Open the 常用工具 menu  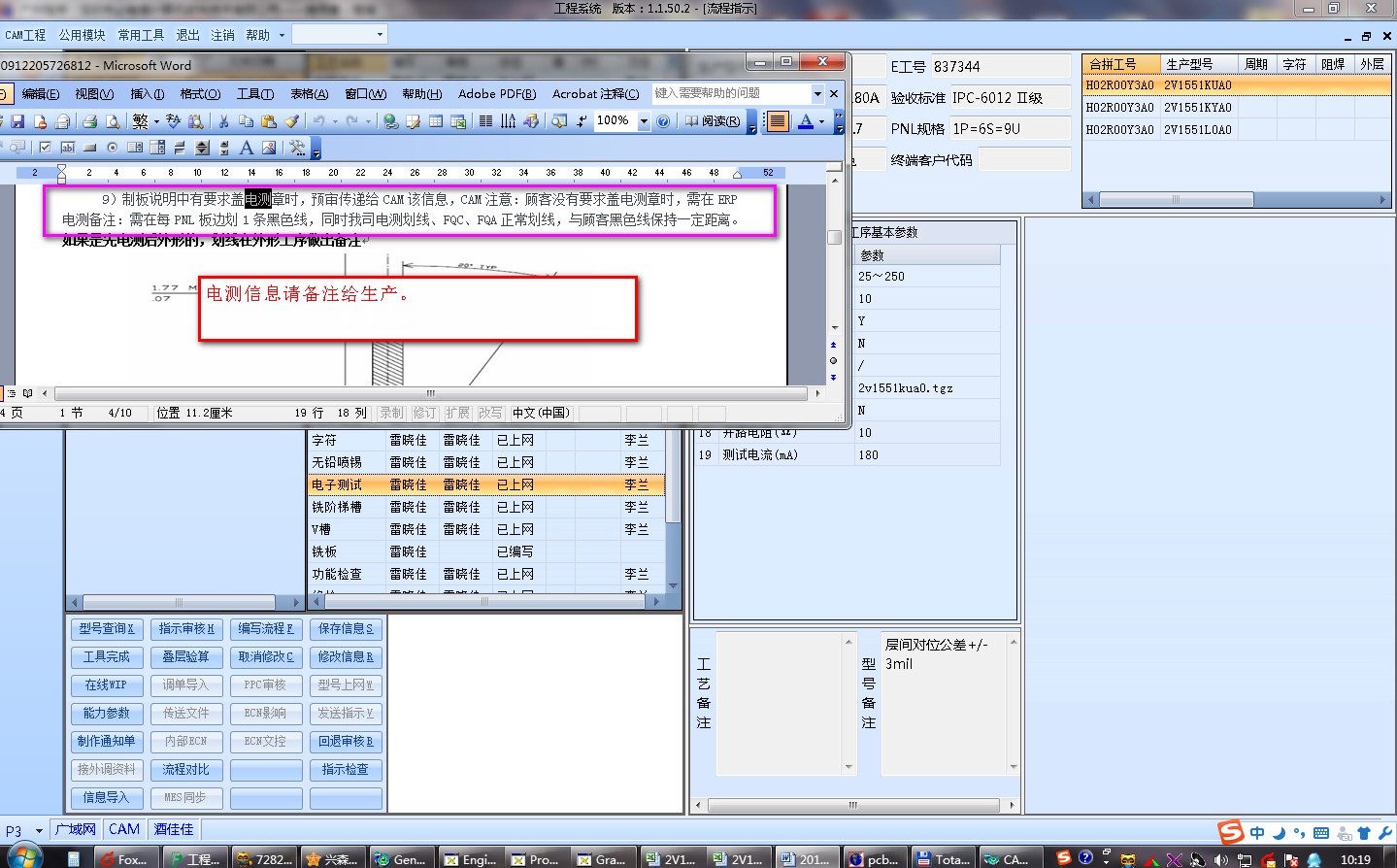click(141, 35)
